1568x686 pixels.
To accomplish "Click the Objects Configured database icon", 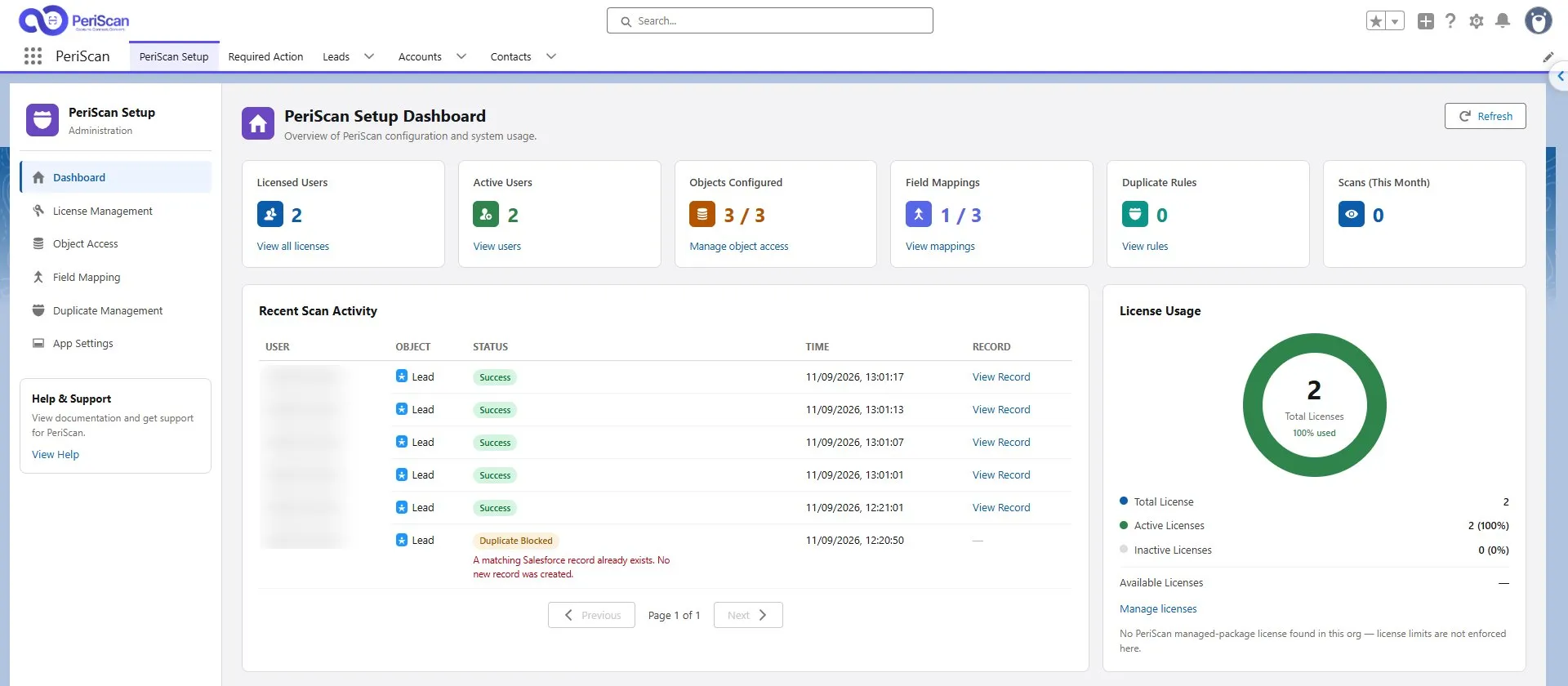I will 702,215.
